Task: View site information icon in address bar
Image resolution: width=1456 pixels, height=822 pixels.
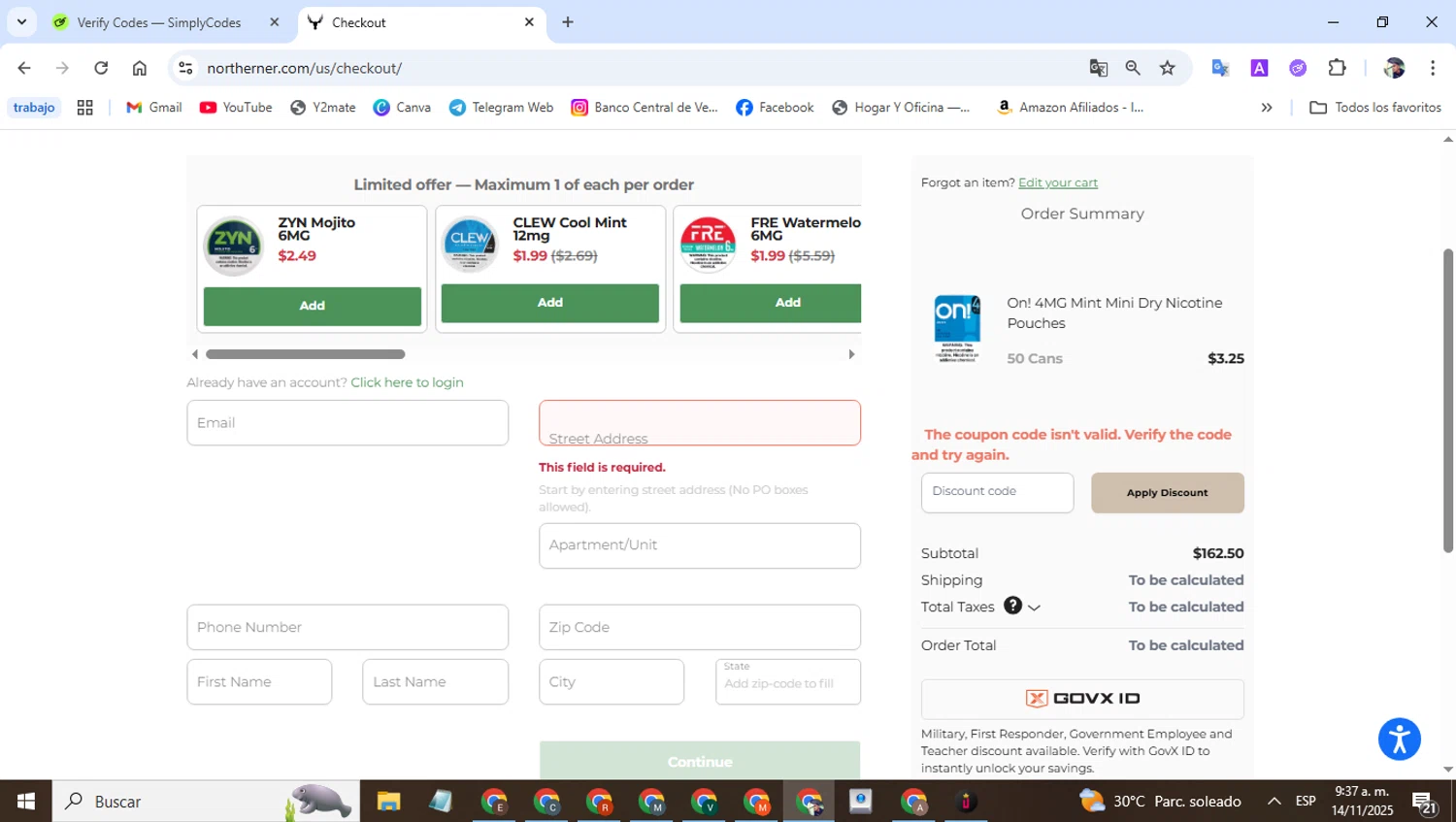Action: [x=185, y=68]
